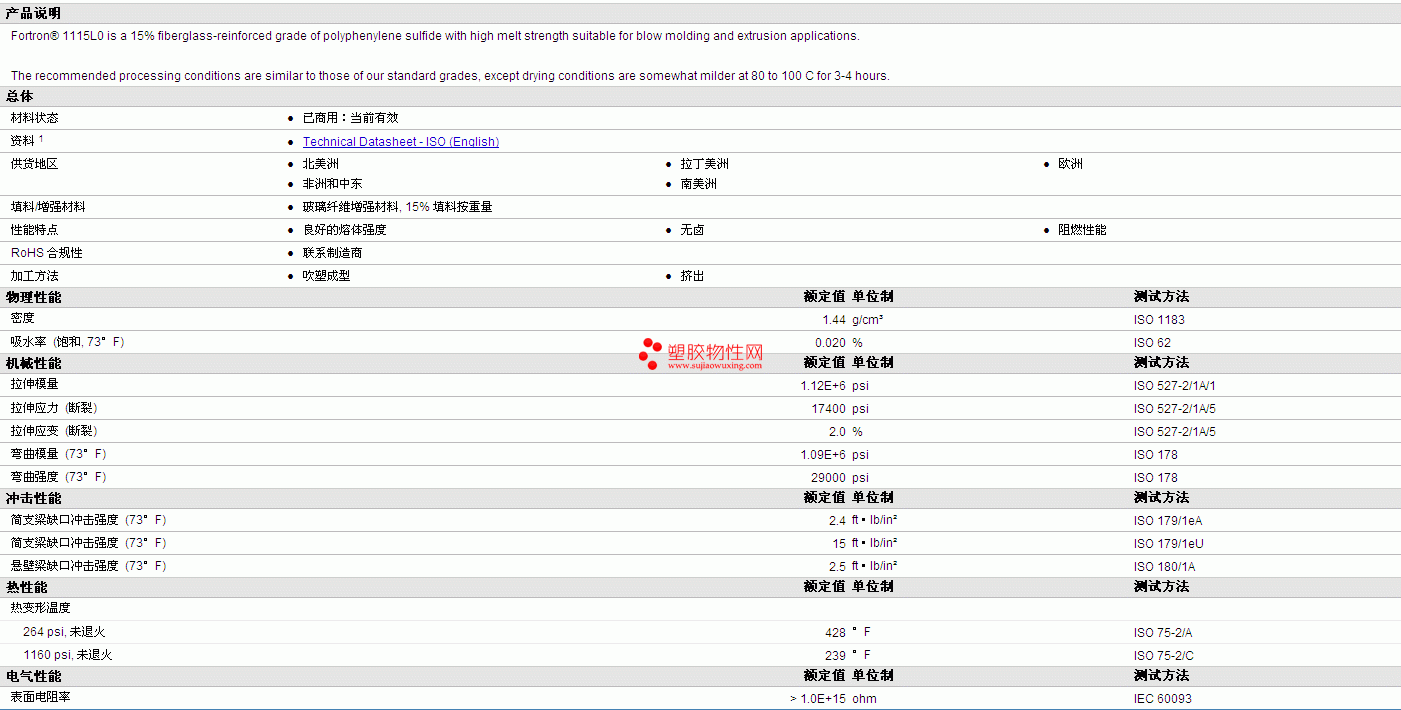Select the 玻璃纤维增强材料, 15% 填料按重量 value
This screenshot has width=1401, height=710.
pyautogui.click(x=398, y=207)
